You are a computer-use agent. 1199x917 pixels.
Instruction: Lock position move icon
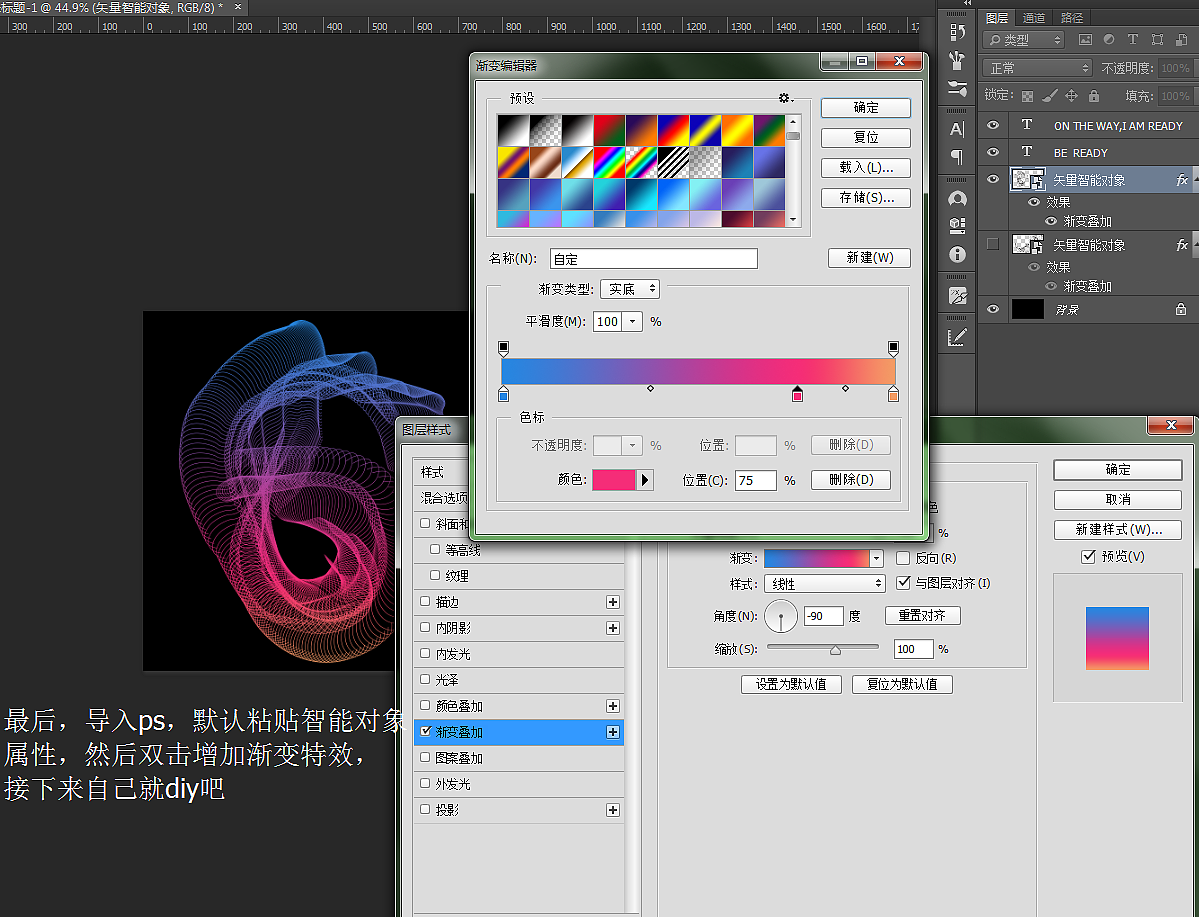point(1072,96)
